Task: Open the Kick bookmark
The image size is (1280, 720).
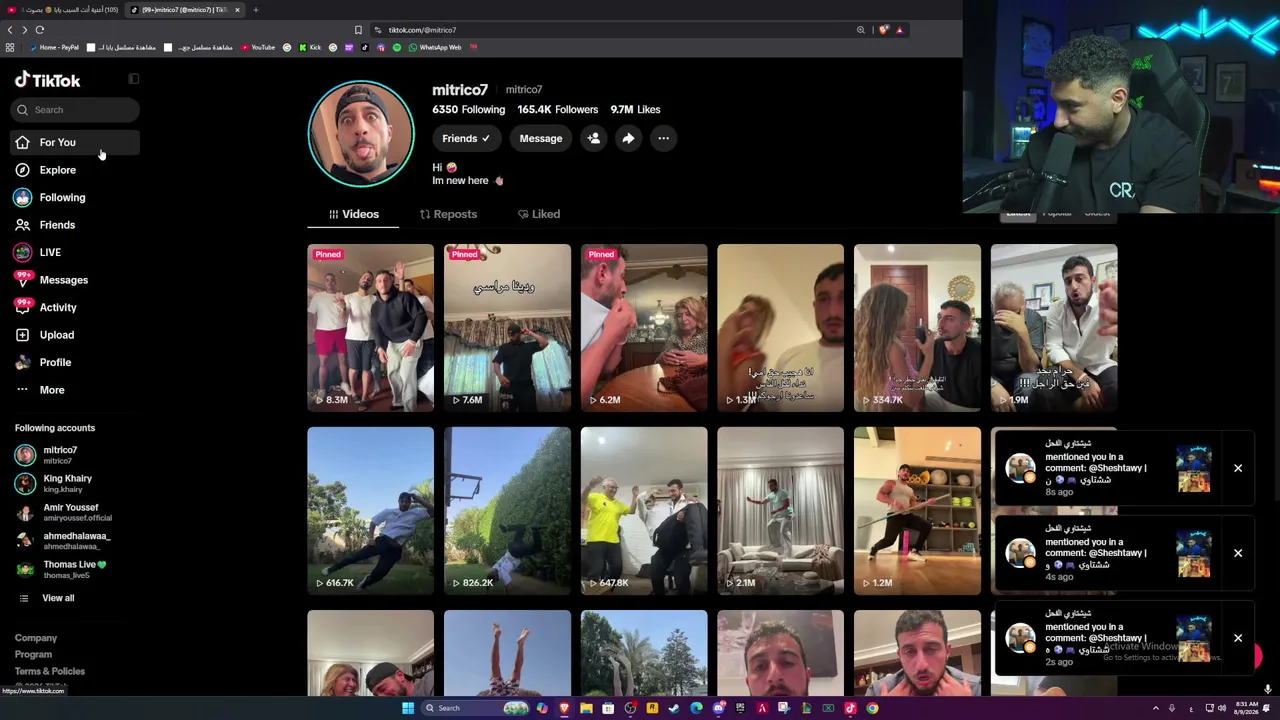Action: coord(311,47)
